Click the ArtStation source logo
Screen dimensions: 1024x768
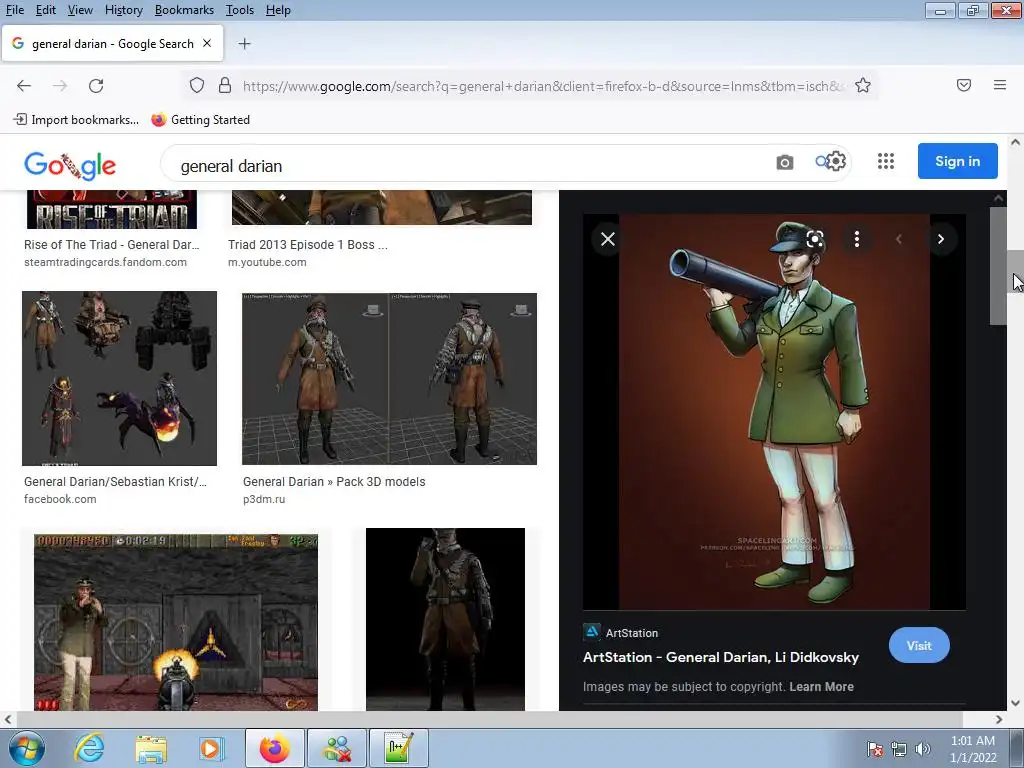point(592,632)
